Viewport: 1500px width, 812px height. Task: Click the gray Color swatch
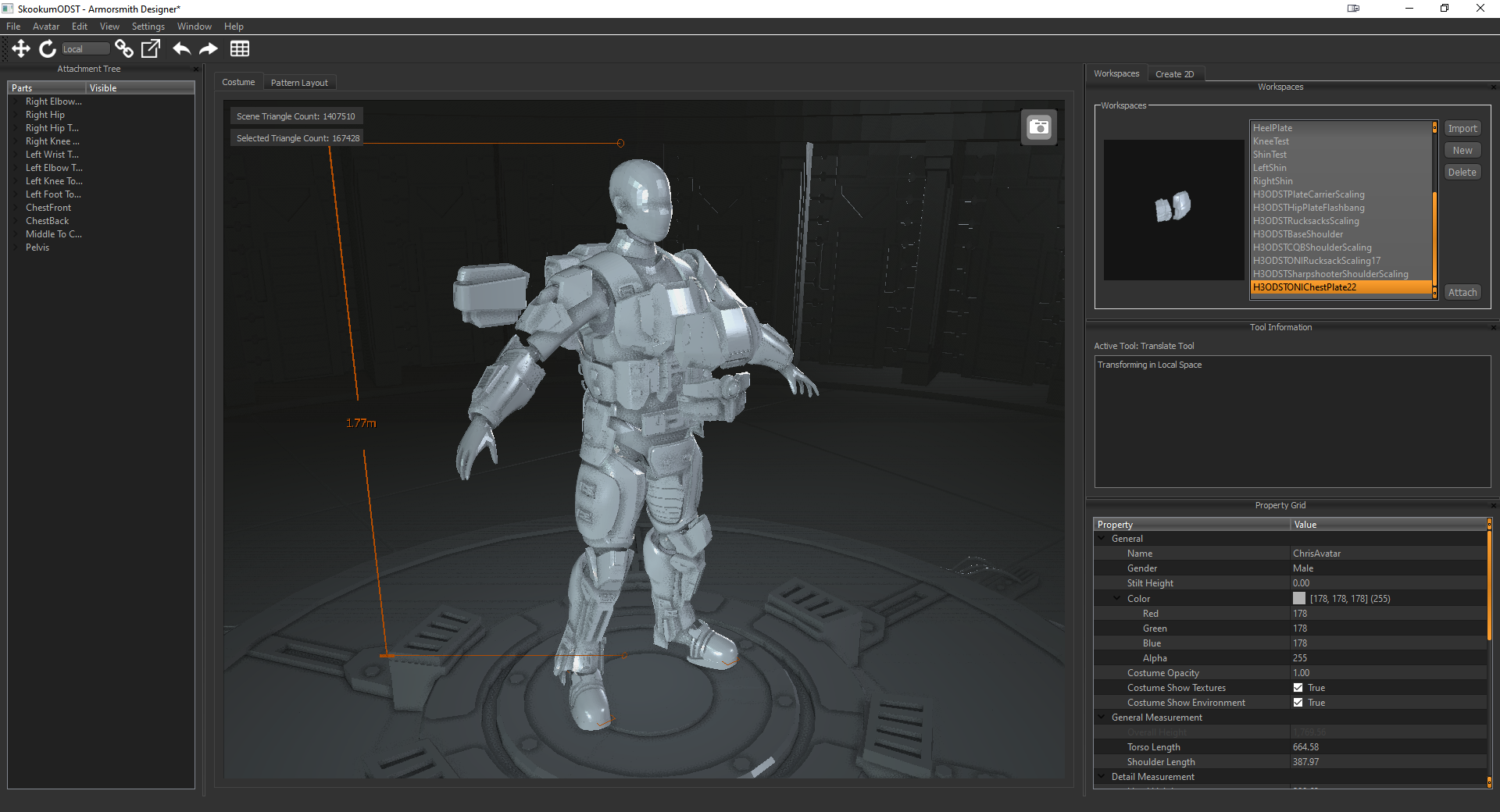(x=1299, y=599)
